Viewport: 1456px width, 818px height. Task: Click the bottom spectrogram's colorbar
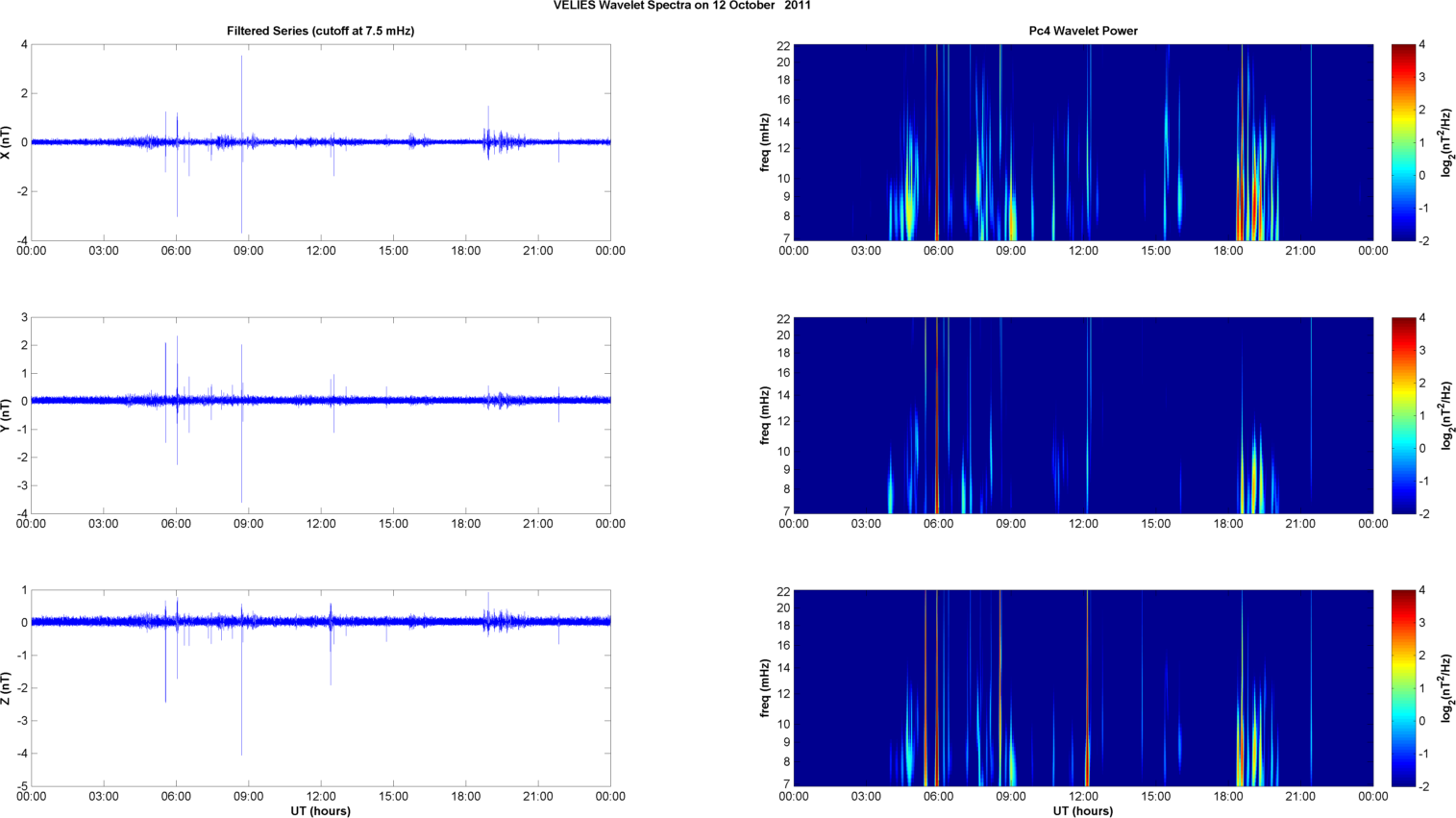(x=1402, y=688)
